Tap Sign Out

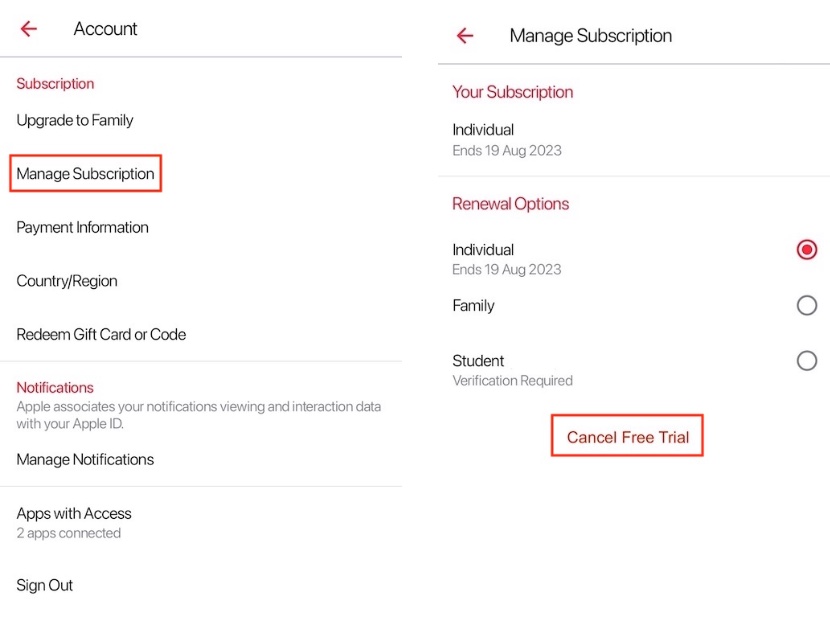pyautogui.click(x=45, y=585)
